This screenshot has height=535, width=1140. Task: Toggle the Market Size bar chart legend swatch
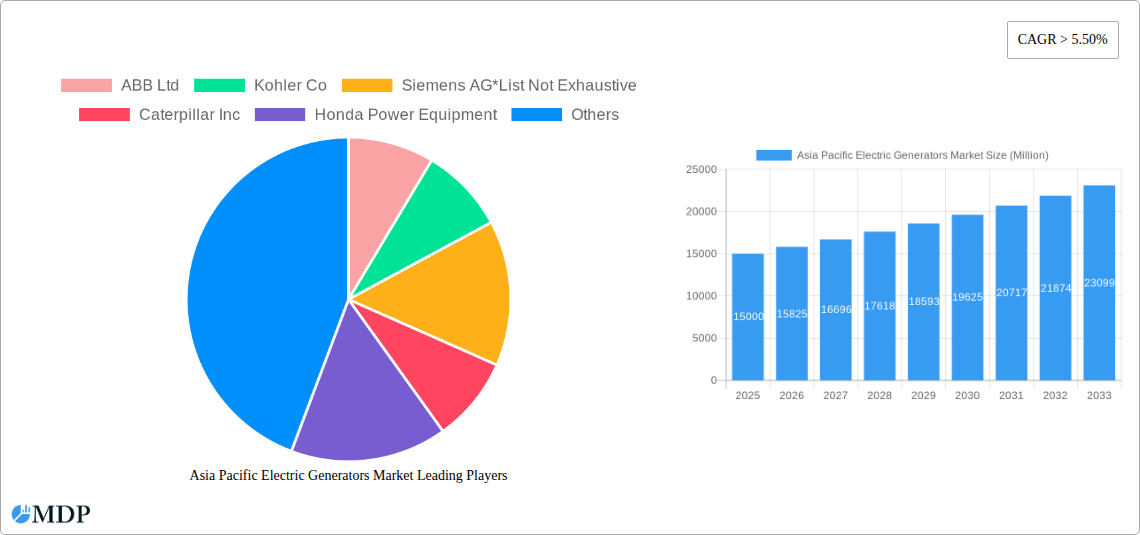click(774, 155)
